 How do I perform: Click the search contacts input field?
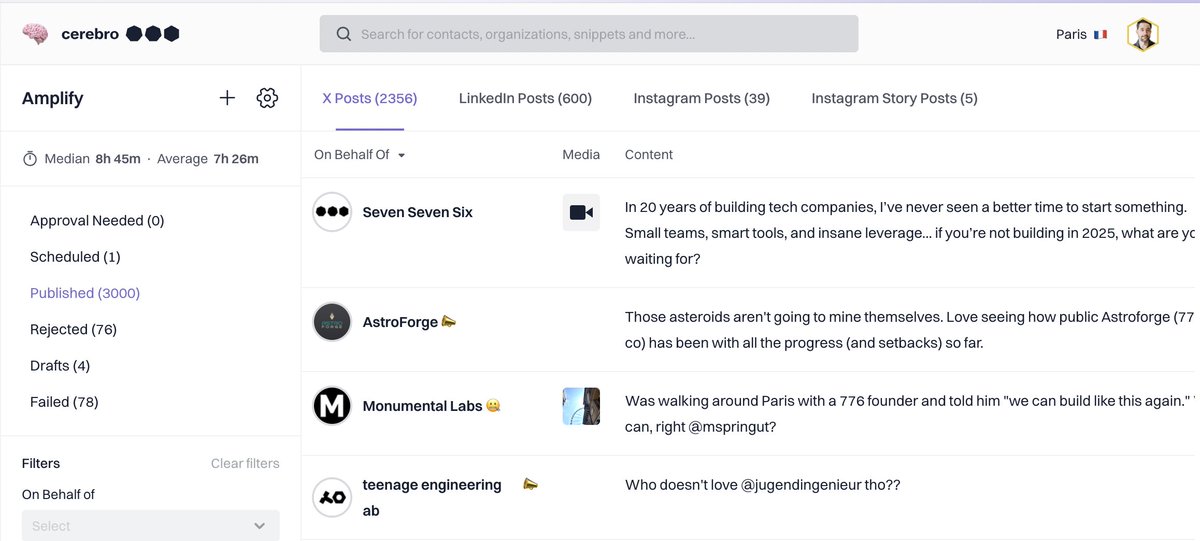[x=589, y=34]
